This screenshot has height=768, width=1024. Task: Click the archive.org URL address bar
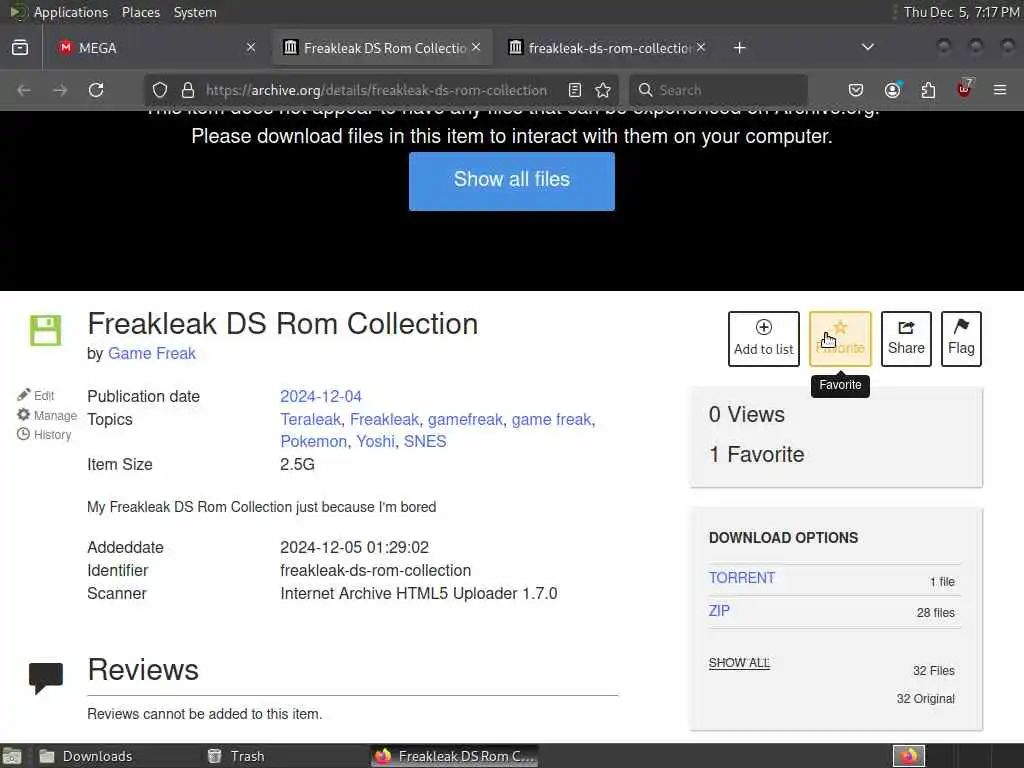tap(376, 90)
